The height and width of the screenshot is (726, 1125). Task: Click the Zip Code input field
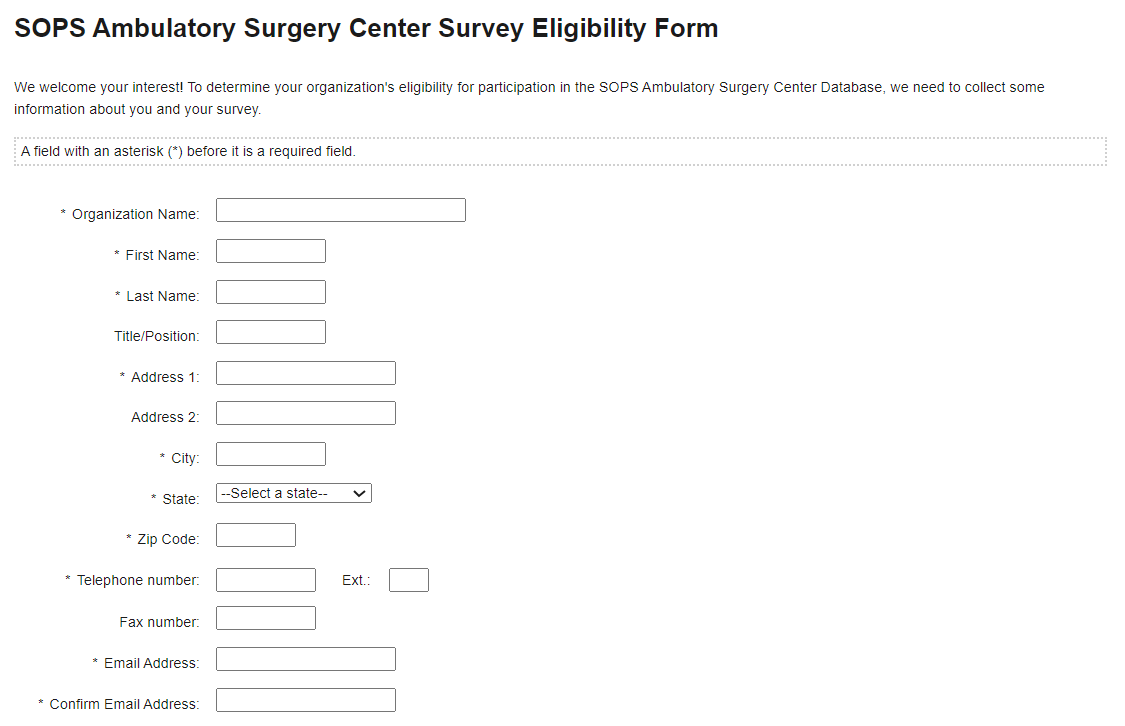pos(255,535)
